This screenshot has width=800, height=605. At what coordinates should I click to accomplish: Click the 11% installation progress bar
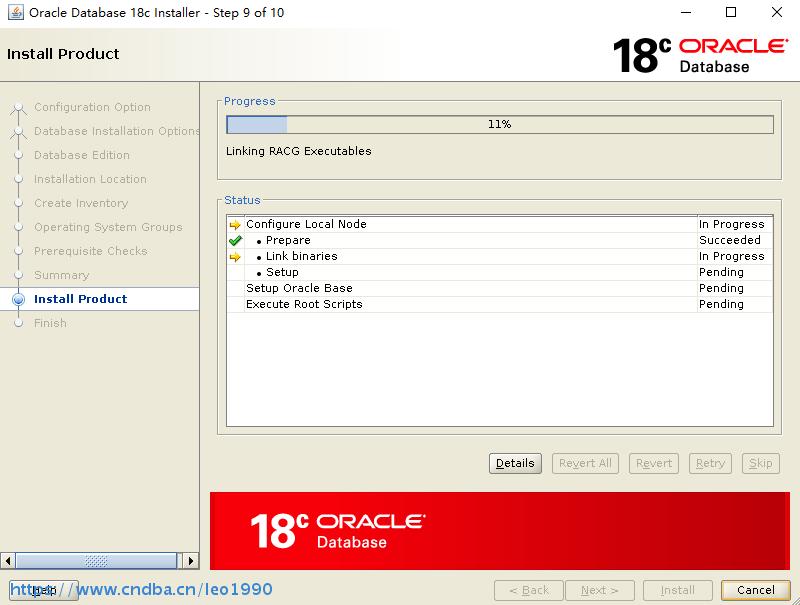(499, 124)
